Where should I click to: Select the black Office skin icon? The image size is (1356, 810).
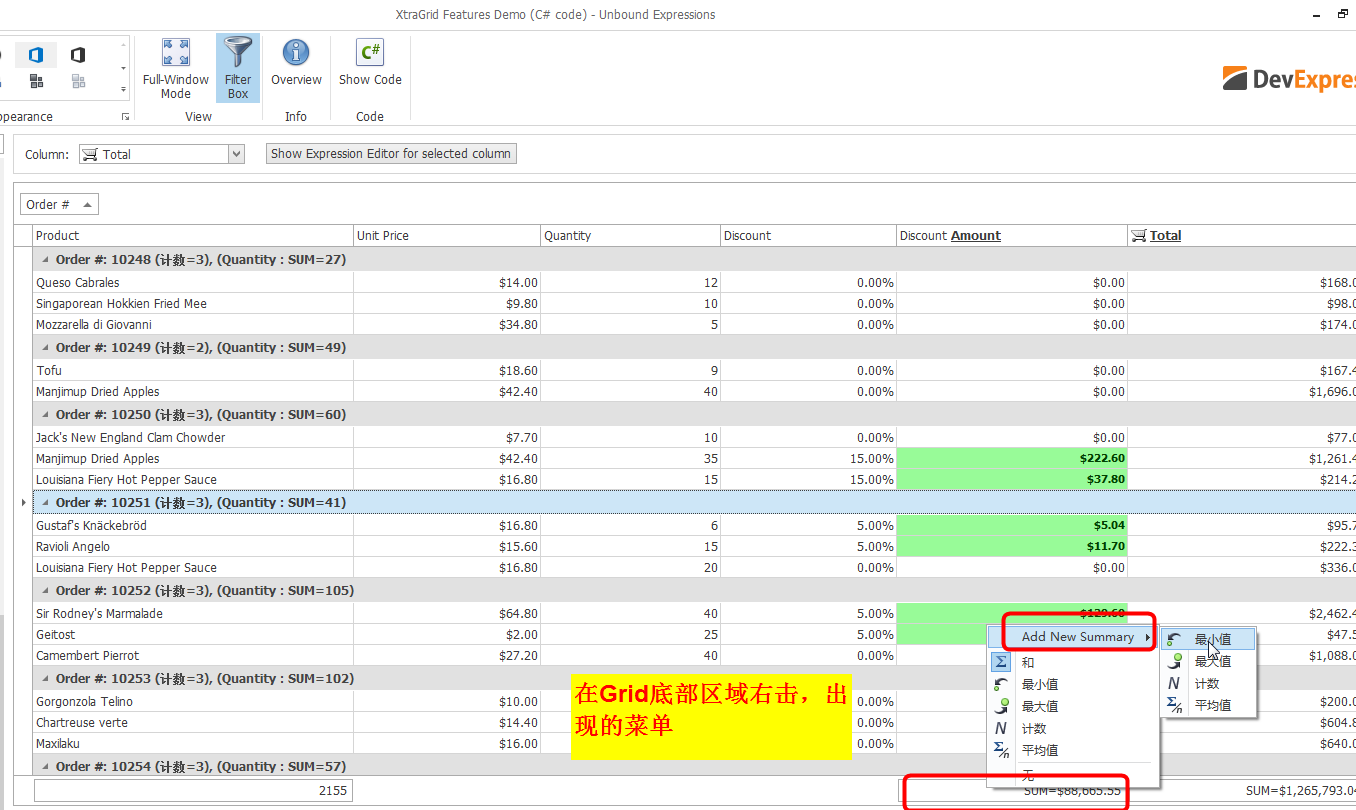pos(78,55)
